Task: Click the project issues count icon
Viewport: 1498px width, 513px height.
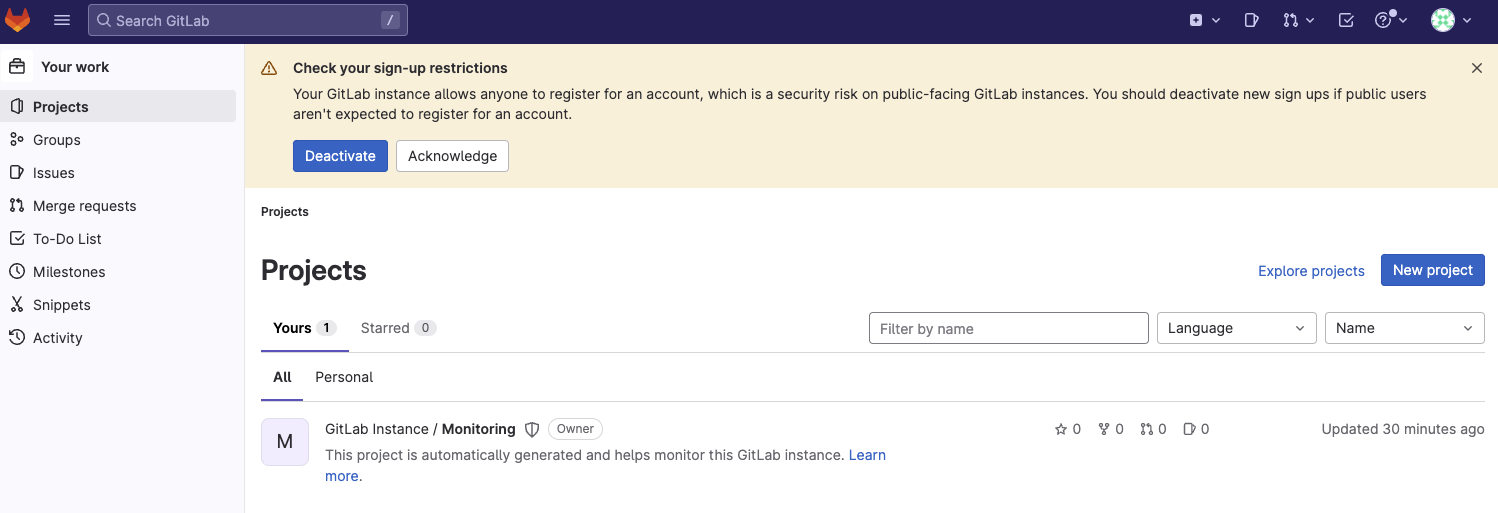Action: (x=1189, y=429)
